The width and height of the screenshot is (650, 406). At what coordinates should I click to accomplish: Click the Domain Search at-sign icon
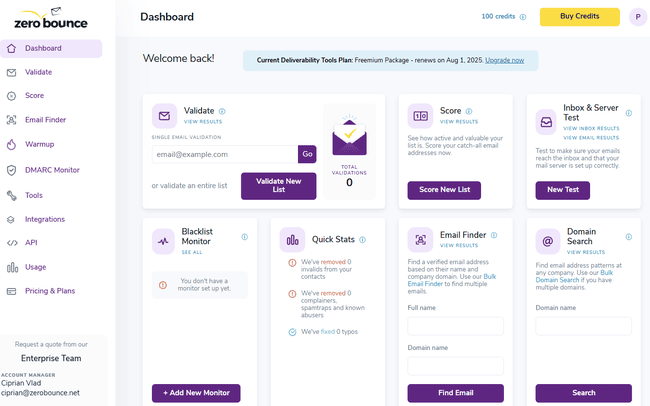(547, 240)
